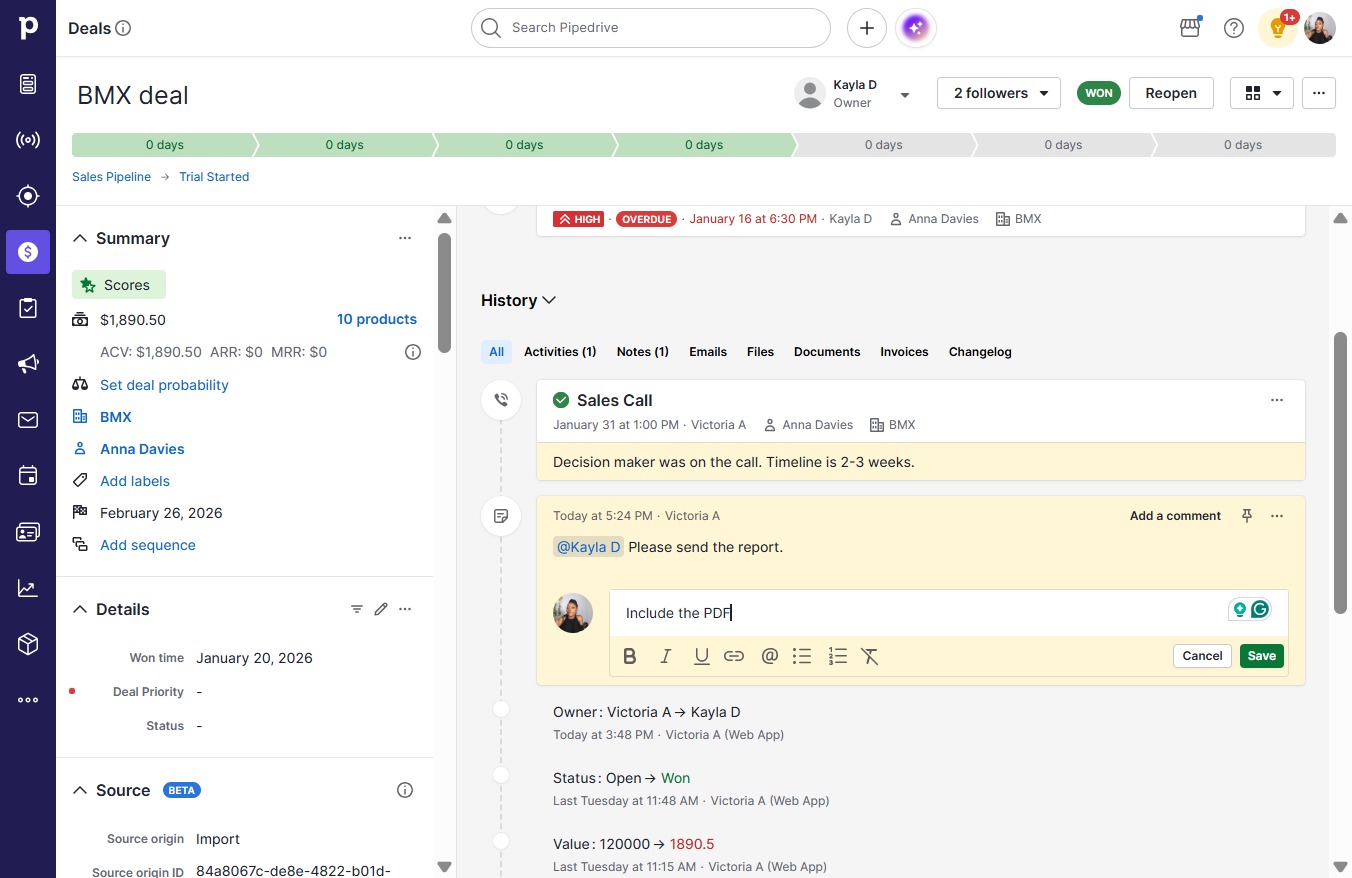This screenshot has height=878, width=1352.
Task: Open the layout view dropdown
Action: point(1262,93)
